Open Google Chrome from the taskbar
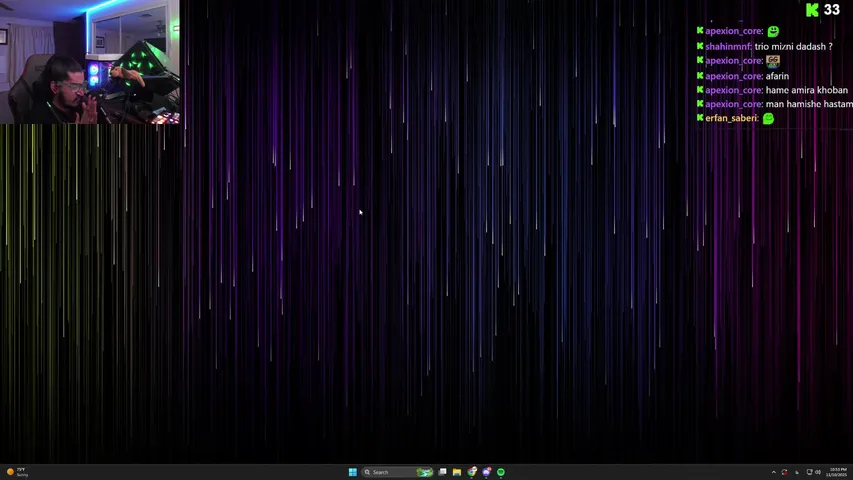This screenshot has height=480, width=853. (x=472, y=472)
